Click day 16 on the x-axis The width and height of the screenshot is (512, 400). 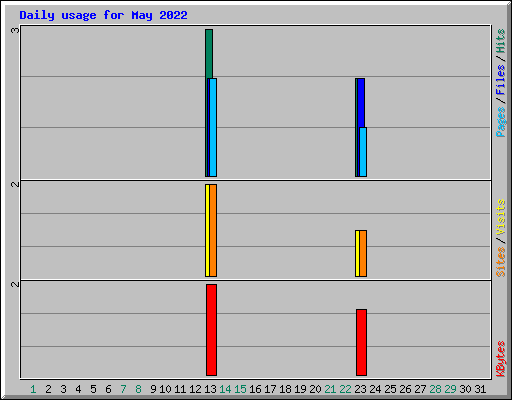(x=255, y=389)
